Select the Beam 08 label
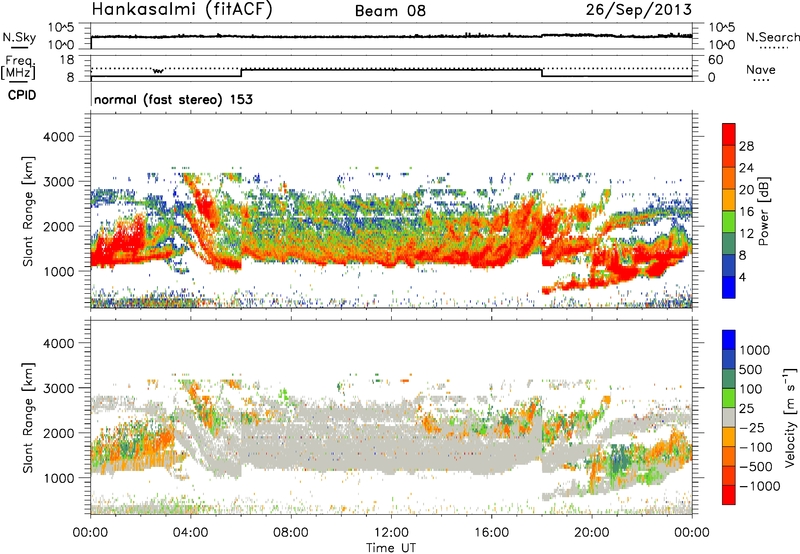The height and width of the screenshot is (554, 800). click(x=390, y=11)
